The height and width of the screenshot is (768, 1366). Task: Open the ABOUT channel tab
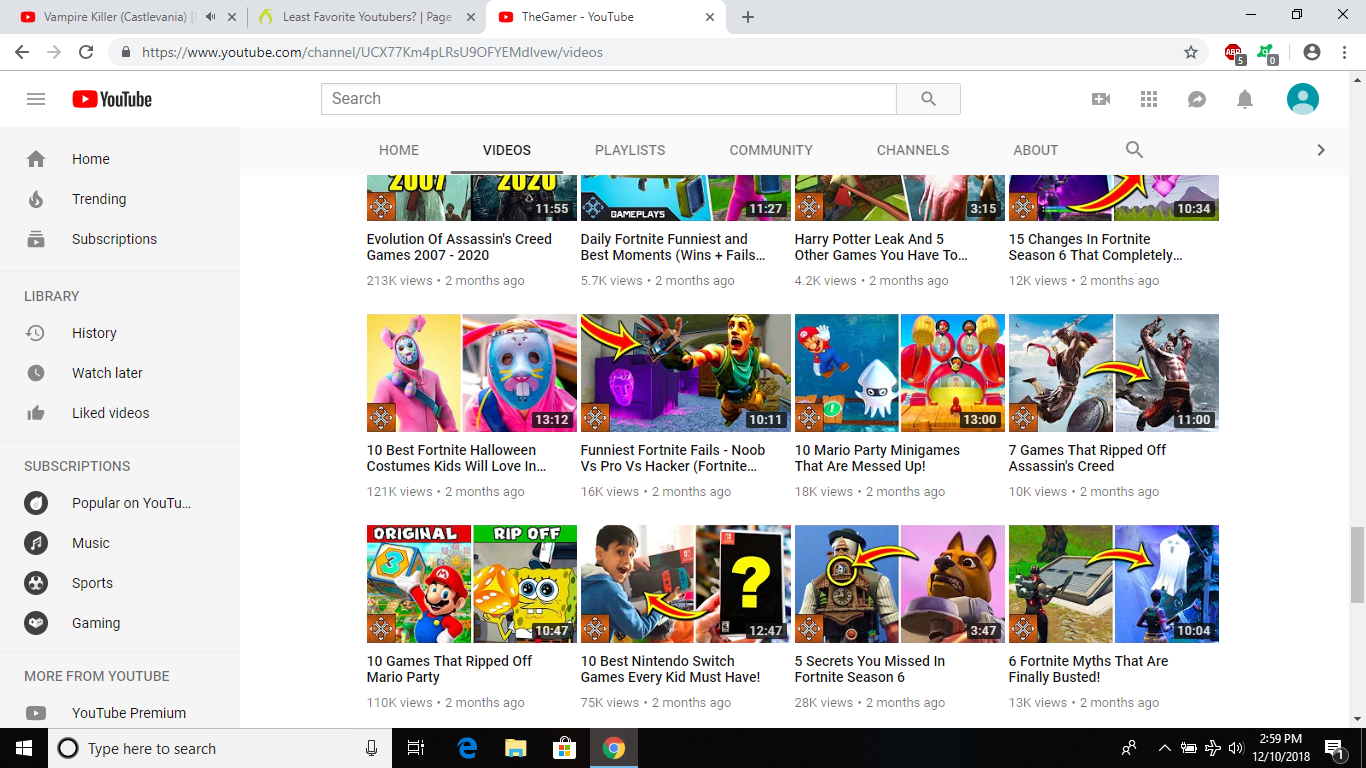1035,150
